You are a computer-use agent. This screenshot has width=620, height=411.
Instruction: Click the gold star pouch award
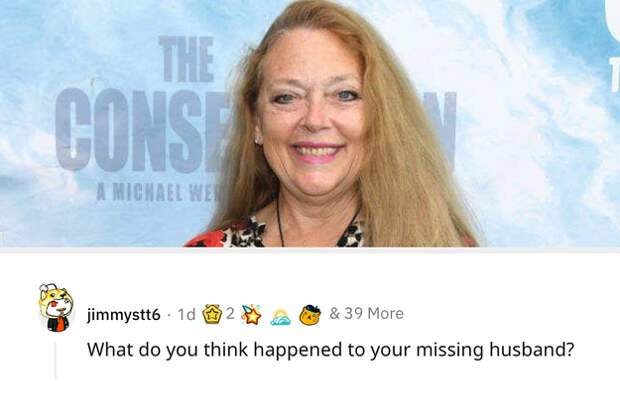(x=212, y=314)
